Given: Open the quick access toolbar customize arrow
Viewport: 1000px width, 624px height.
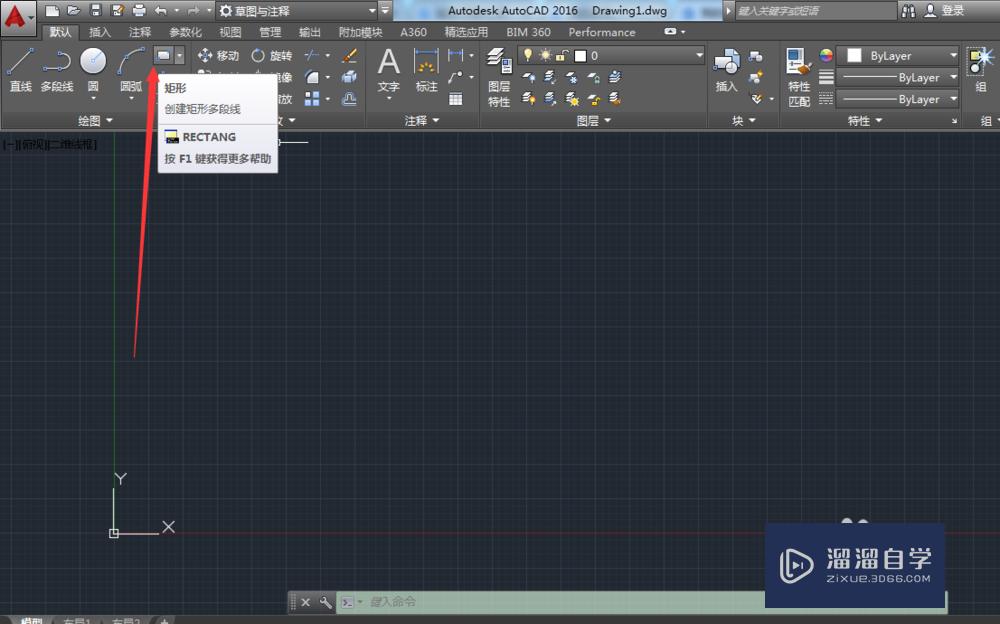Looking at the screenshot, I should click(385, 10).
